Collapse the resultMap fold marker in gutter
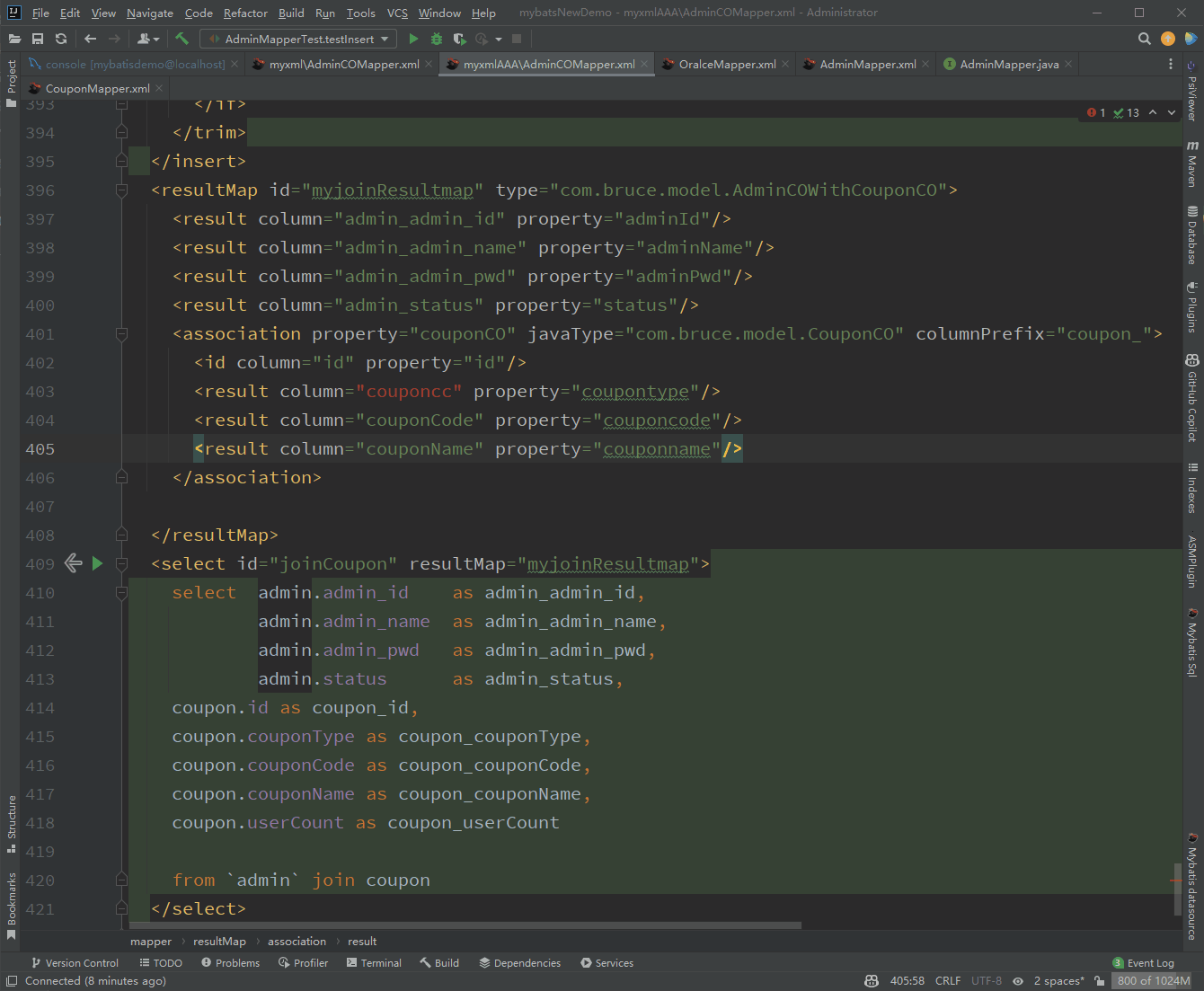Screen dimensions: 1204x991 (121, 190)
